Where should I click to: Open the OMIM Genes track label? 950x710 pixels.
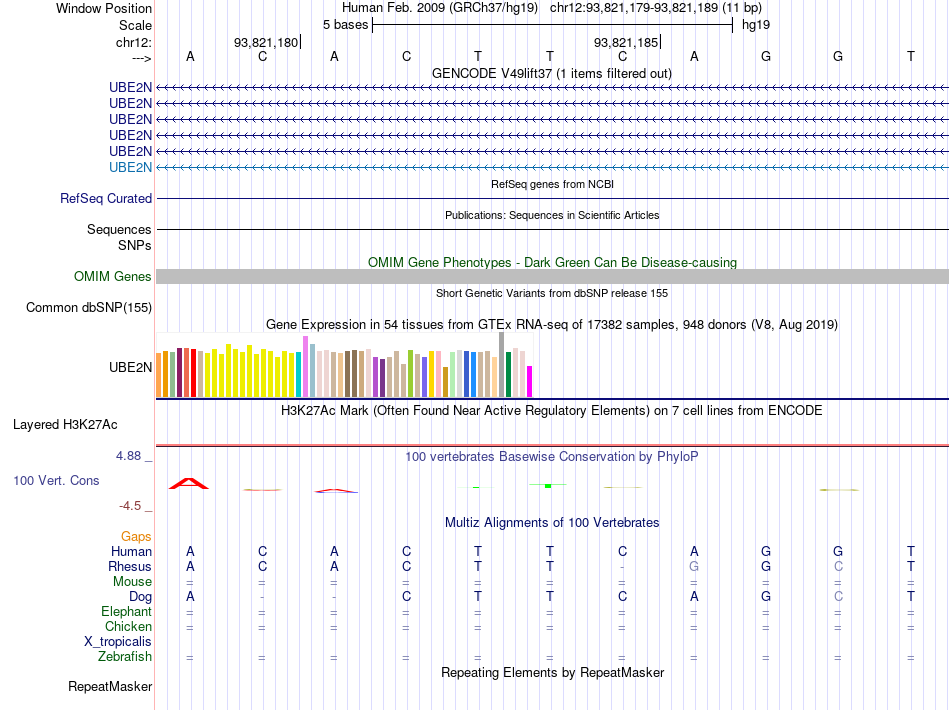click(x=113, y=276)
